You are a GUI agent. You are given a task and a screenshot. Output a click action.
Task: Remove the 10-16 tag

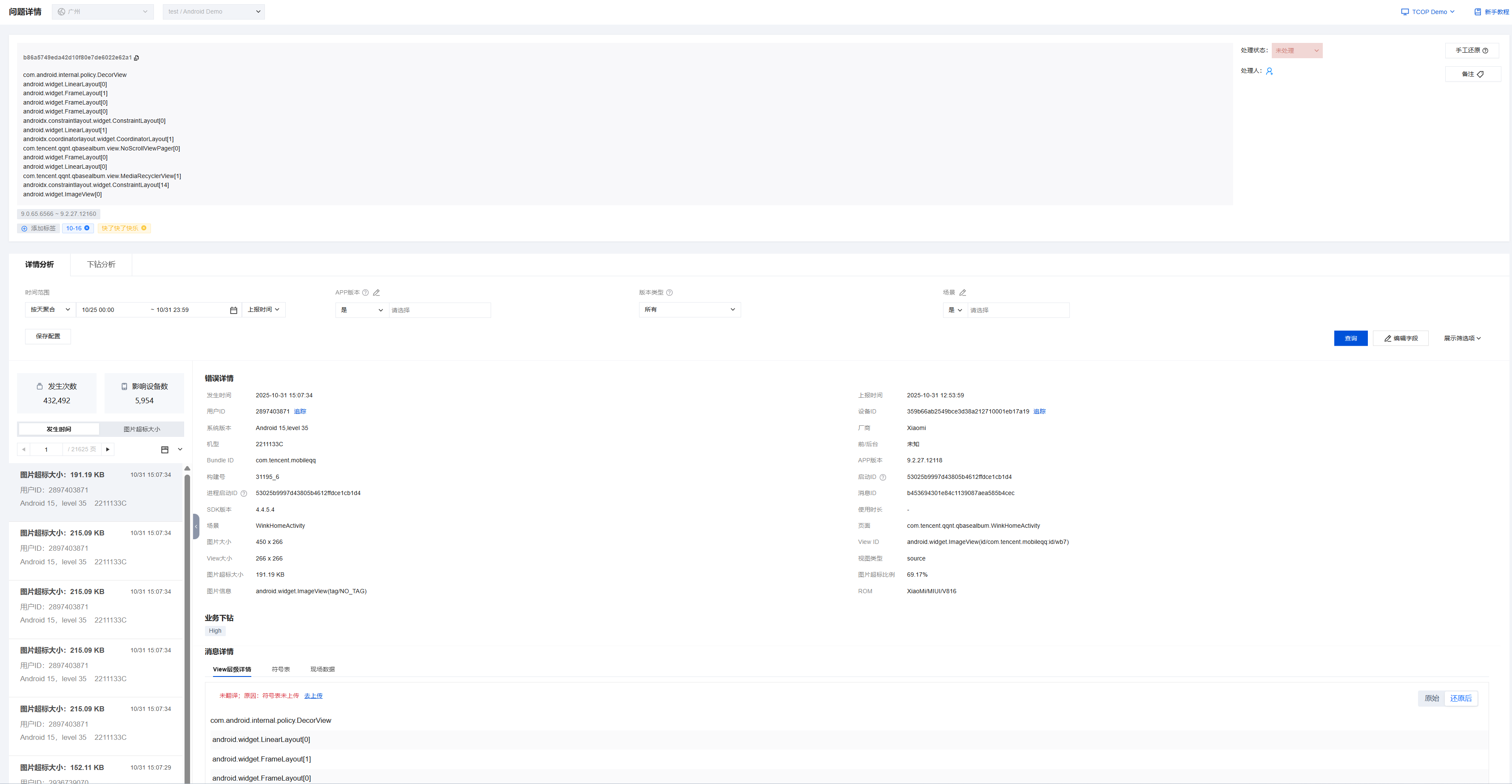[x=87, y=228]
